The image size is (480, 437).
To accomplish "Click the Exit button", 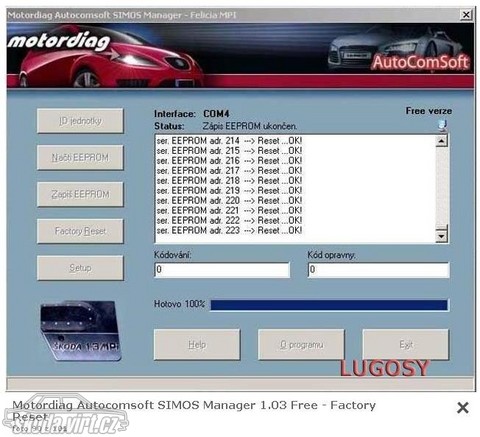I will (x=406, y=345).
